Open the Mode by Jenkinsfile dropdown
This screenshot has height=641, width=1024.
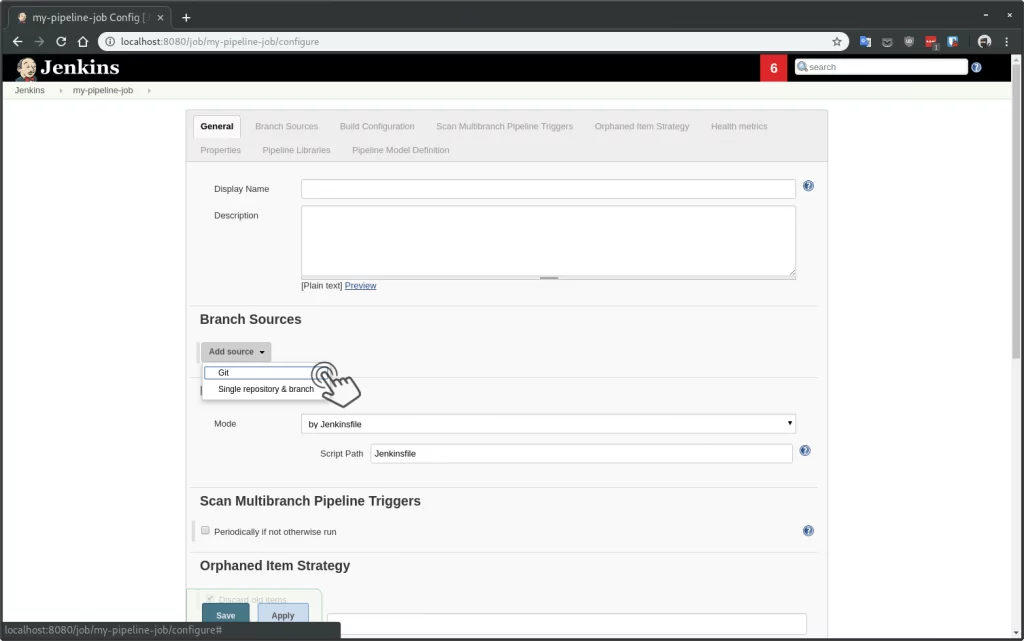(x=548, y=424)
